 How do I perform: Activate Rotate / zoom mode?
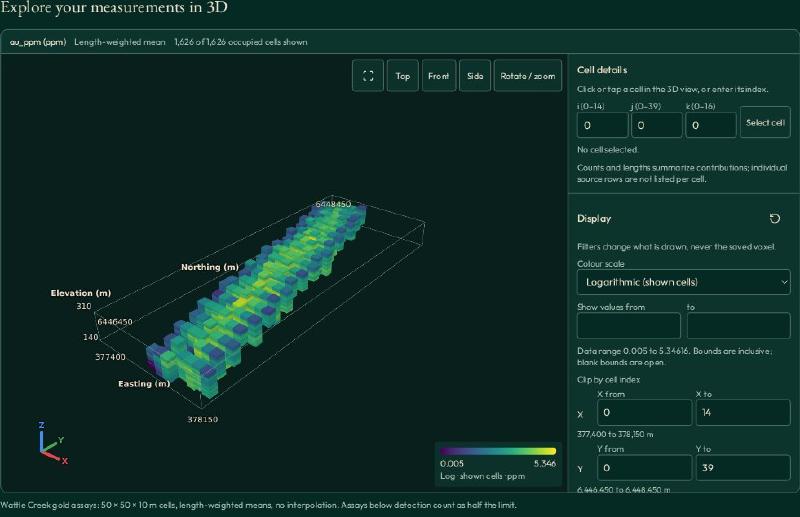point(528,76)
